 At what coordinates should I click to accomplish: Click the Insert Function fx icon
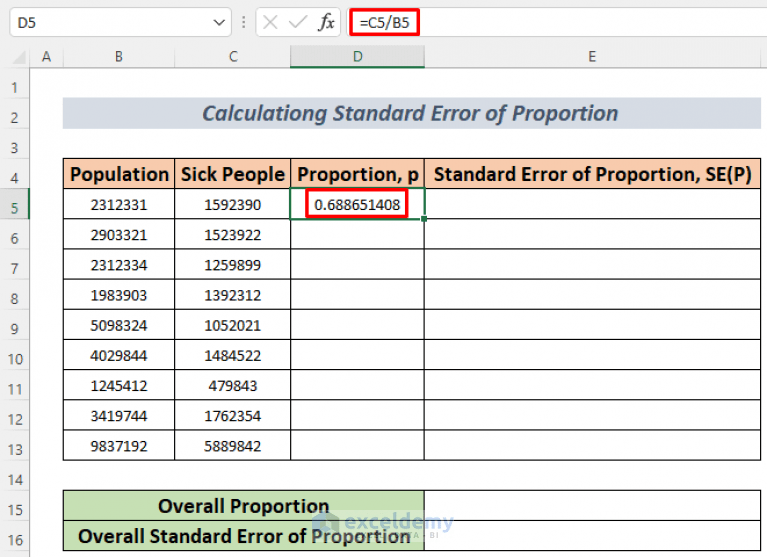[326, 22]
